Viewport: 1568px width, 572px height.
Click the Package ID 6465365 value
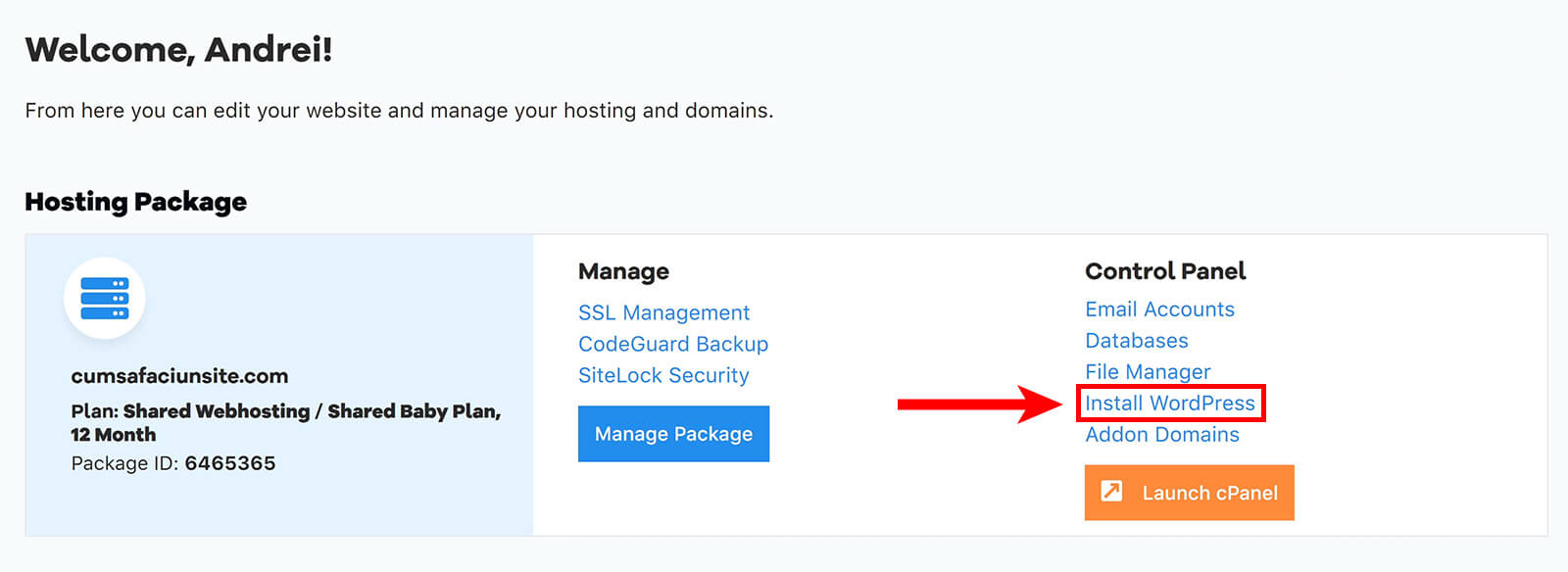(230, 463)
